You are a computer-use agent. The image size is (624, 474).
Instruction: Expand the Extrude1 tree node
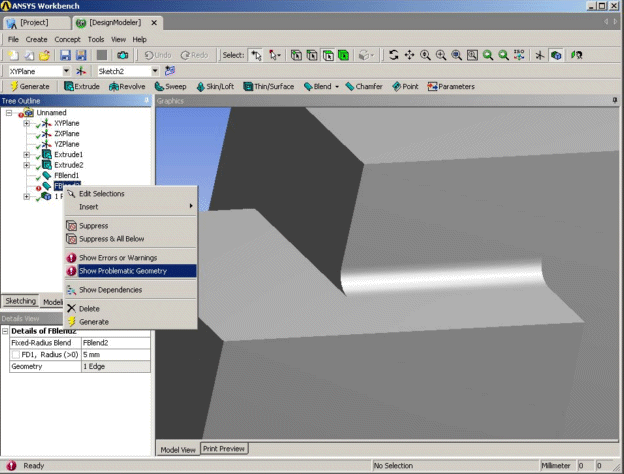click(x=26, y=155)
